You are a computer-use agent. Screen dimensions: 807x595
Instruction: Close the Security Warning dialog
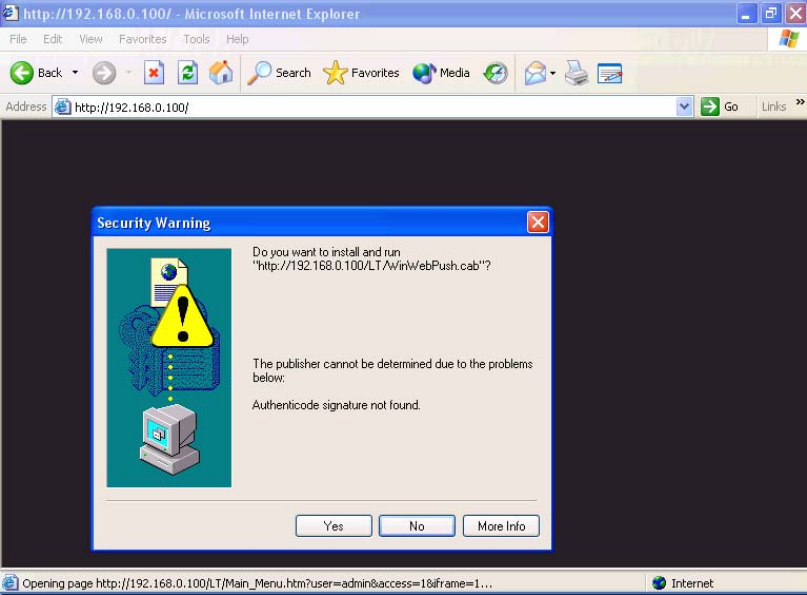pyautogui.click(x=538, y=222)
